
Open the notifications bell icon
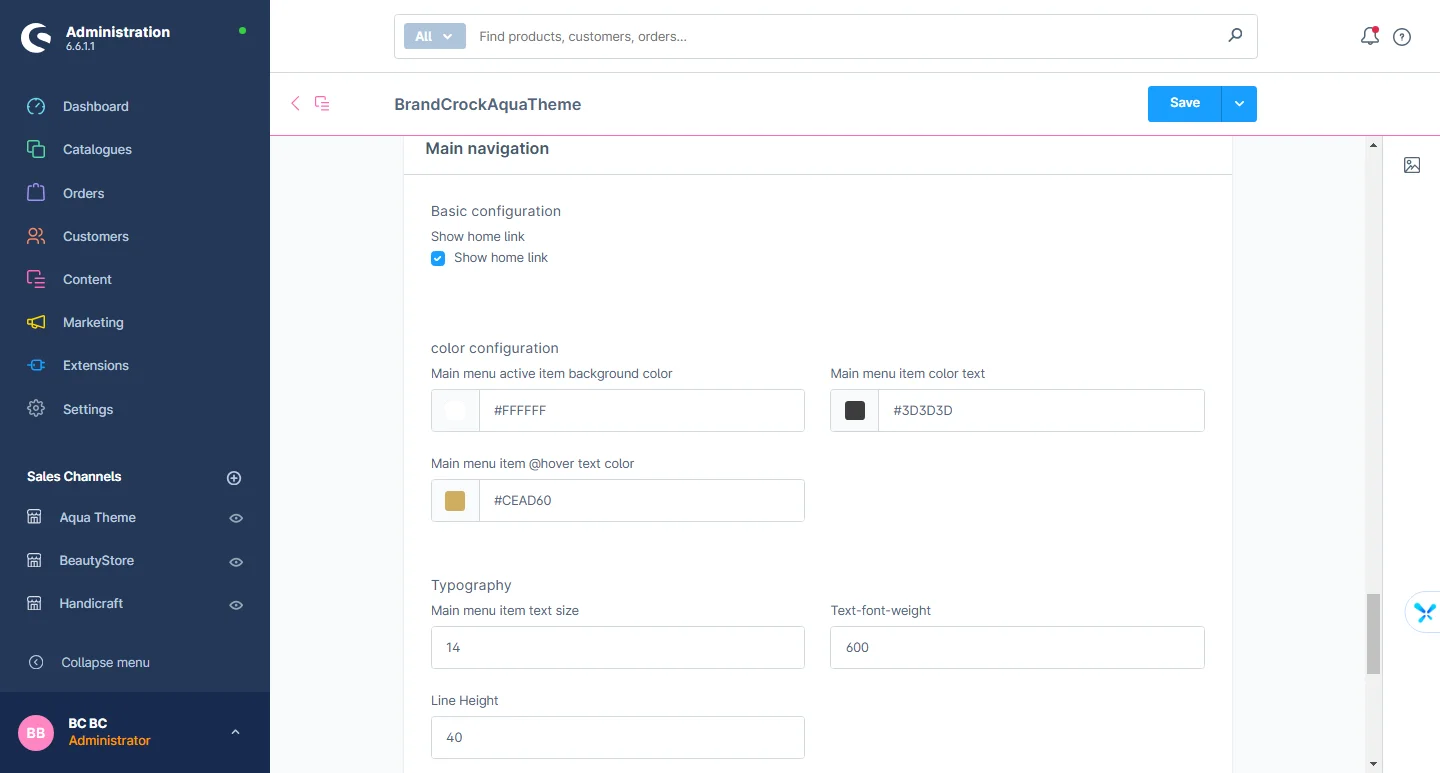(x=1369, y=37)
